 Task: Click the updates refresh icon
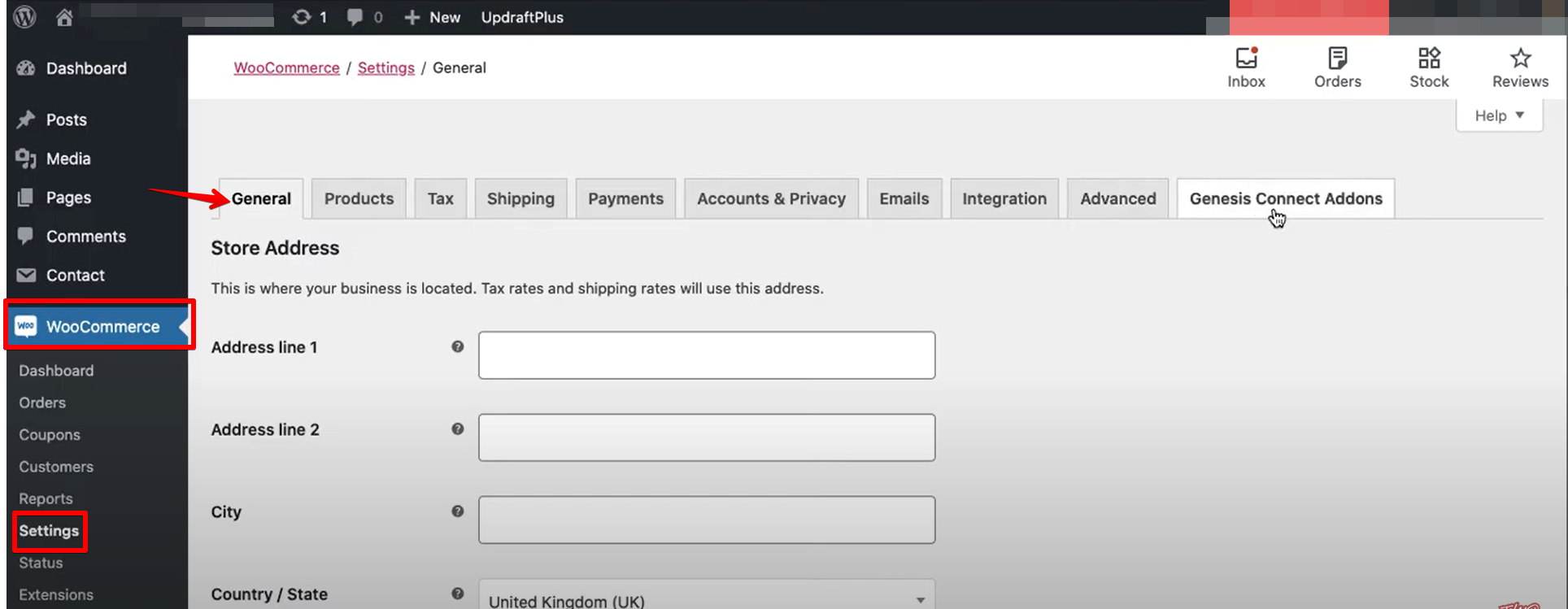[x=302, y=17]
